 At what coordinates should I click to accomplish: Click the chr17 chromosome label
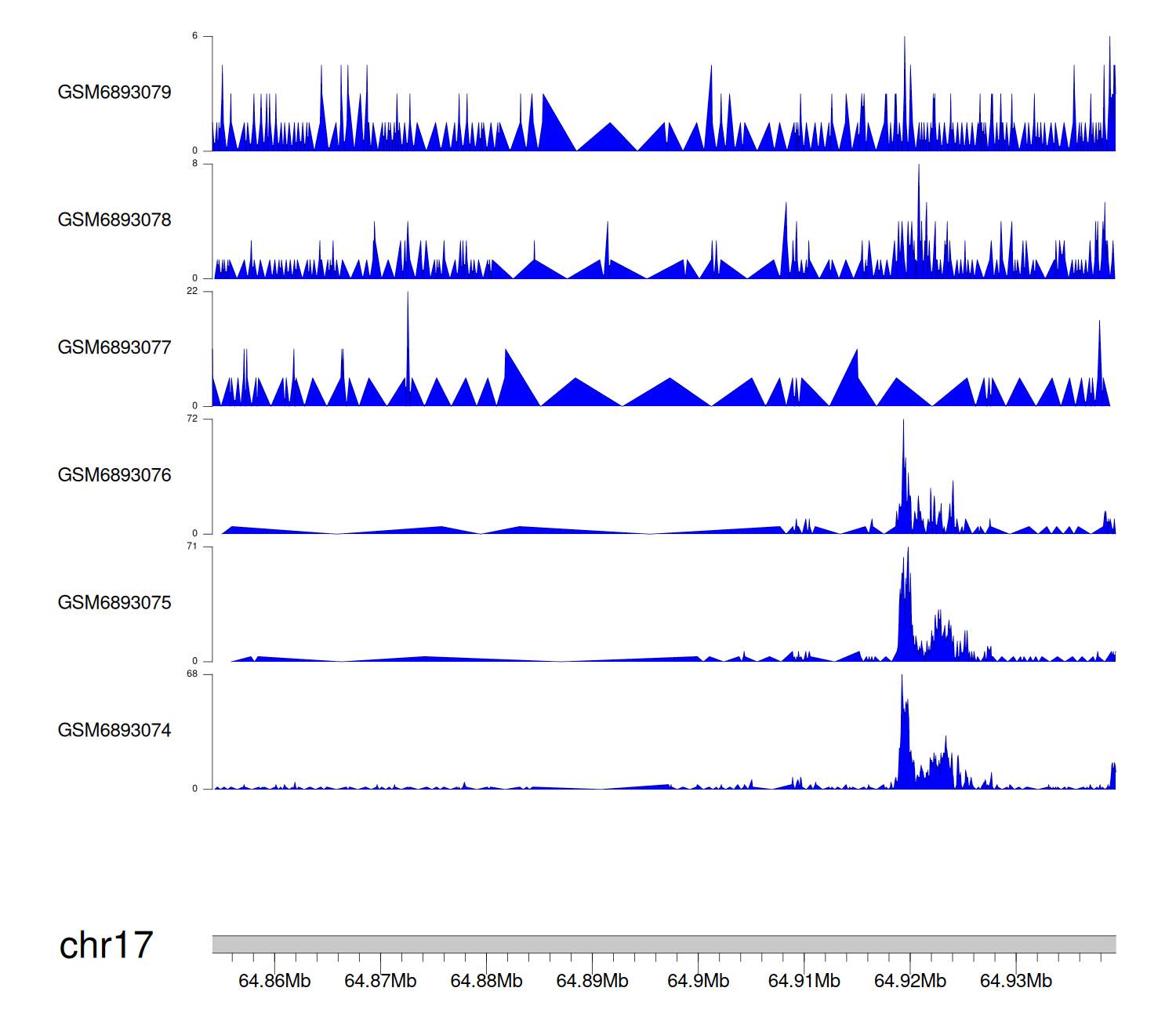click(106, 946)
